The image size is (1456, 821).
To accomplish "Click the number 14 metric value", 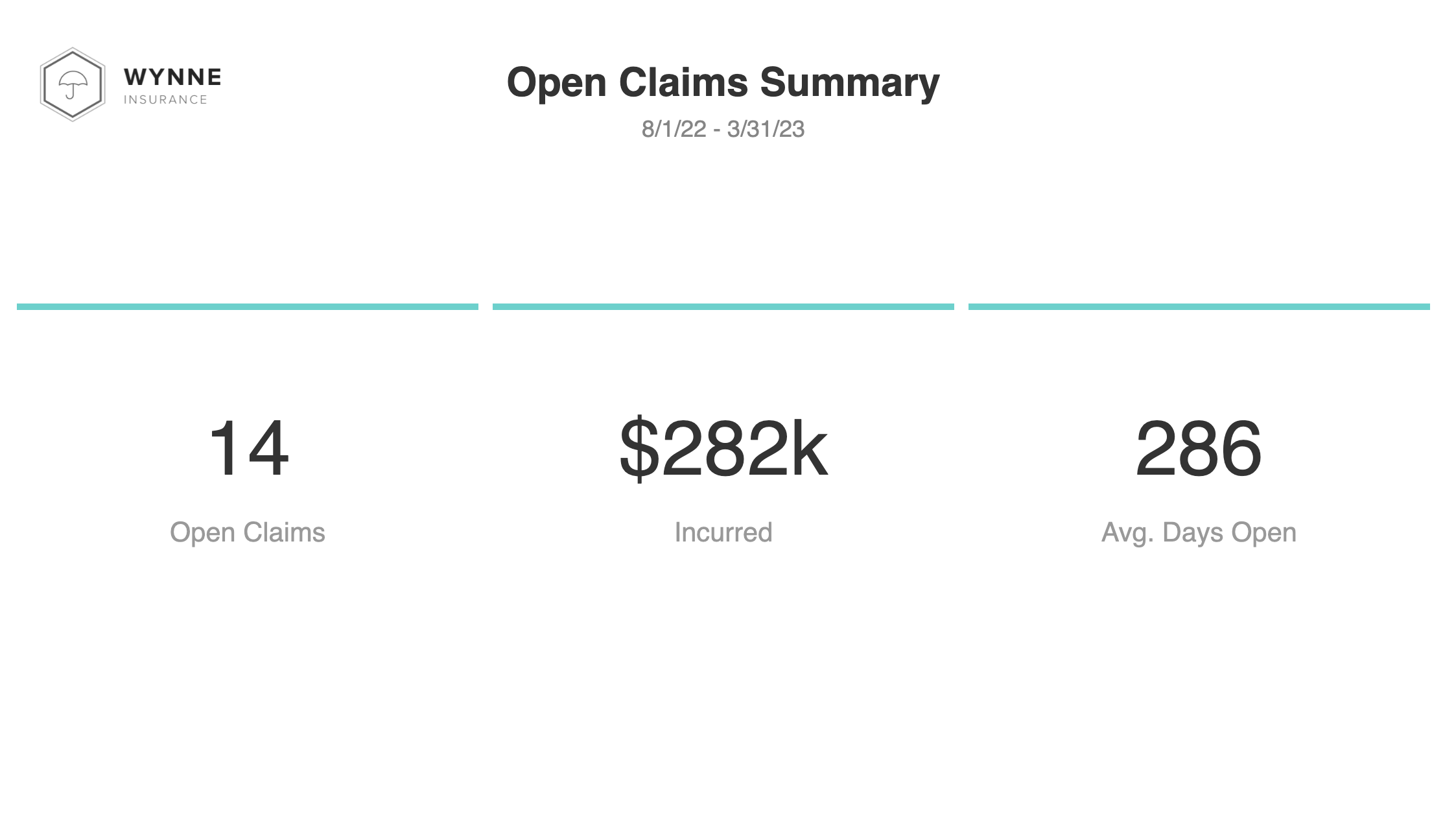I will [x=248, y=448].
